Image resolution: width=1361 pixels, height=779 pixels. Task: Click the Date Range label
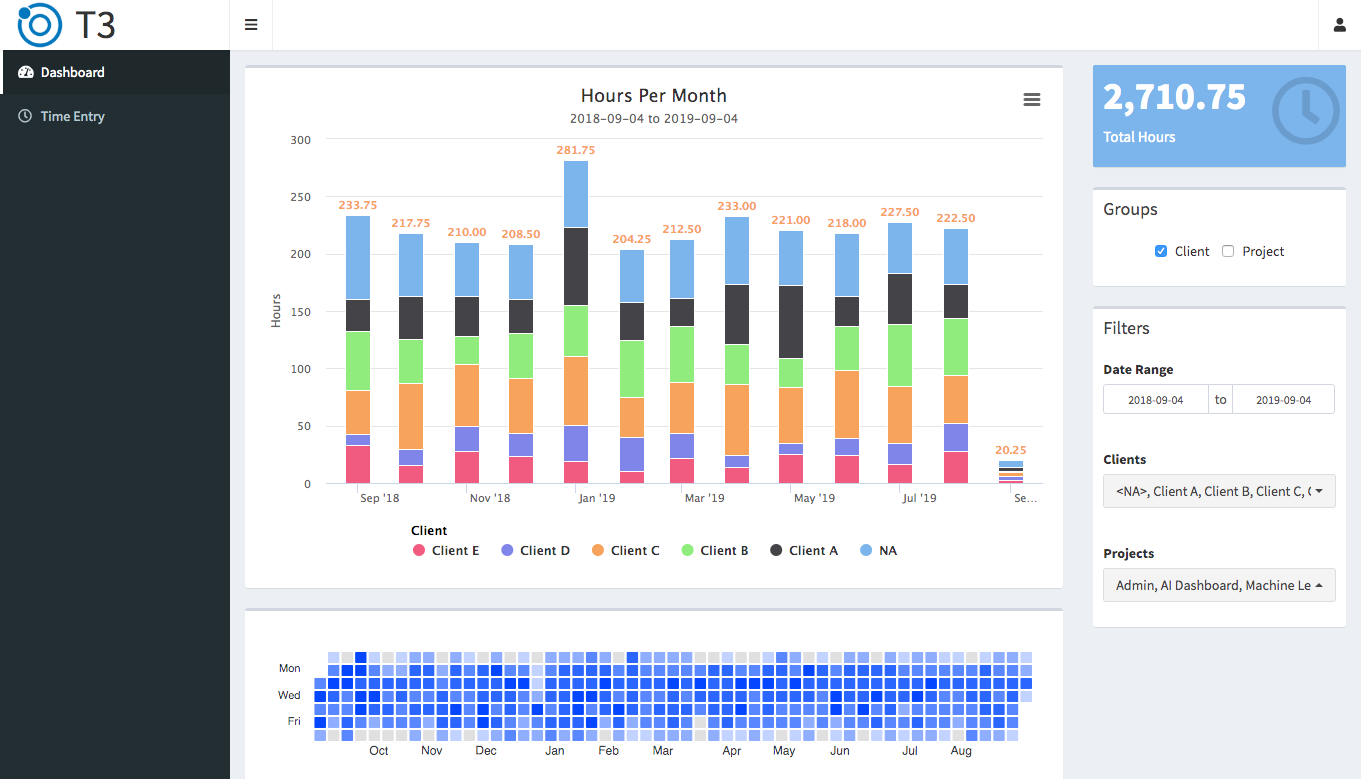[1139, 370]
